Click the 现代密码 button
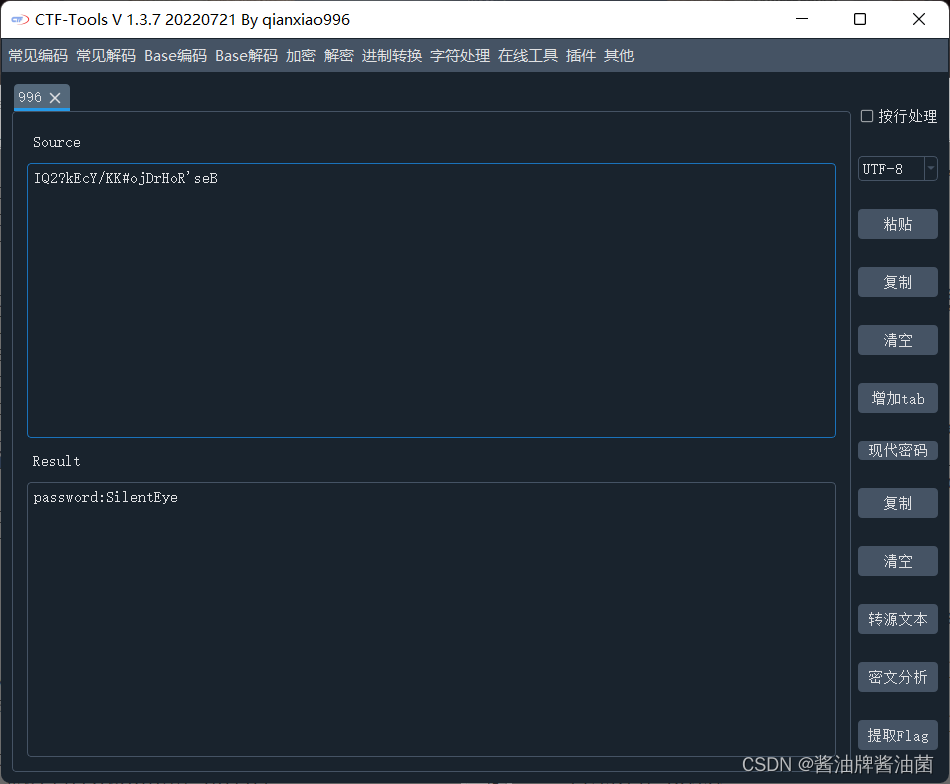The height and width of the screenshot is (784, 950). coord(898,451)
